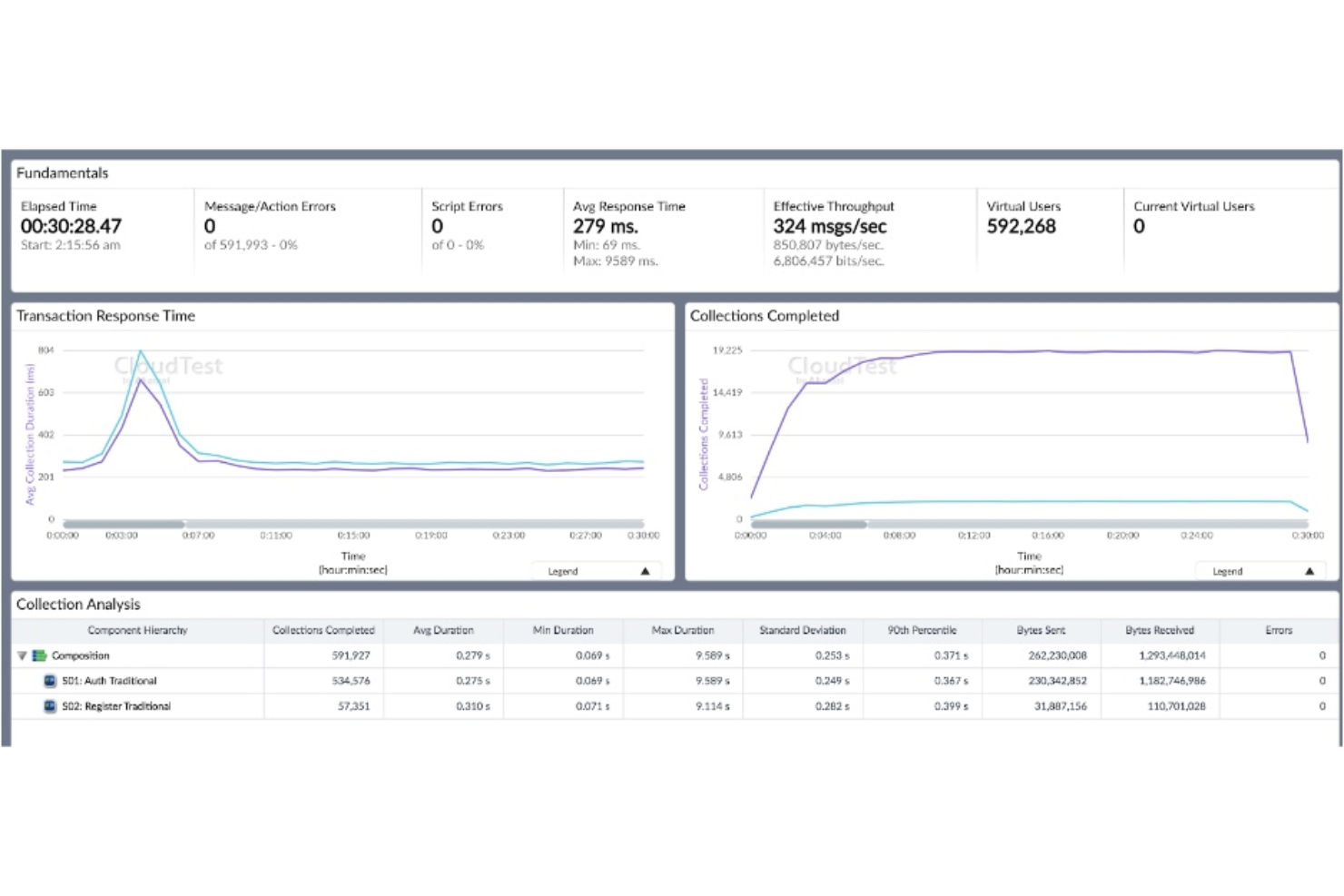
Task: Click the CloudTest watermark in Transaction Response Time chart
Action: 168,367
